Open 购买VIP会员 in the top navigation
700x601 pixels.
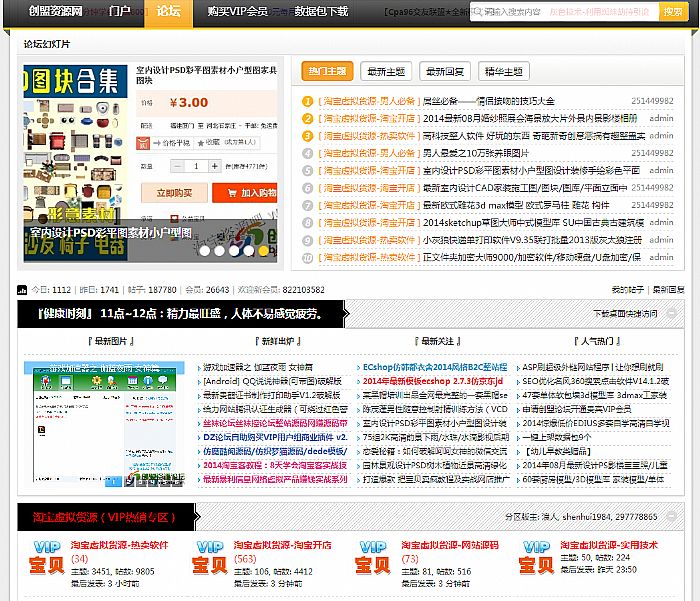pyautogui.click(x=238, y=11)
